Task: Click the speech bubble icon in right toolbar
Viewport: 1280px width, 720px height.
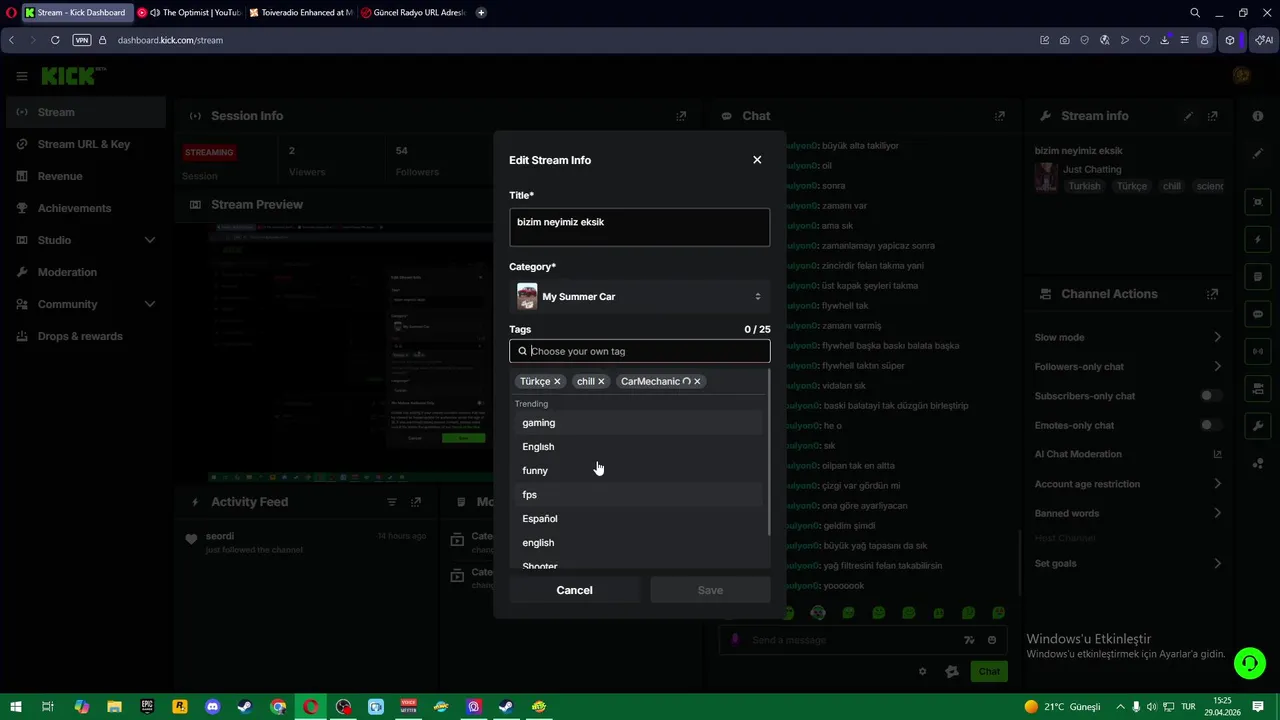Action: 1258,314
